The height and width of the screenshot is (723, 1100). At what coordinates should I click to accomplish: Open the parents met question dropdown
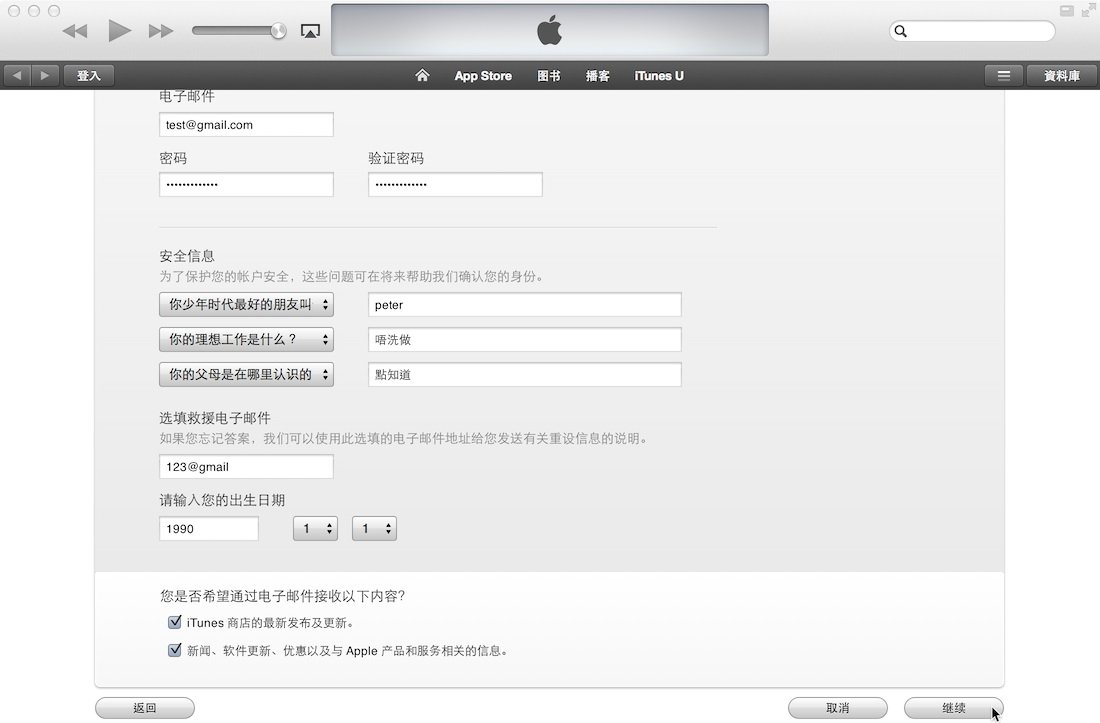pyautogui.click(x=246, y=375)
